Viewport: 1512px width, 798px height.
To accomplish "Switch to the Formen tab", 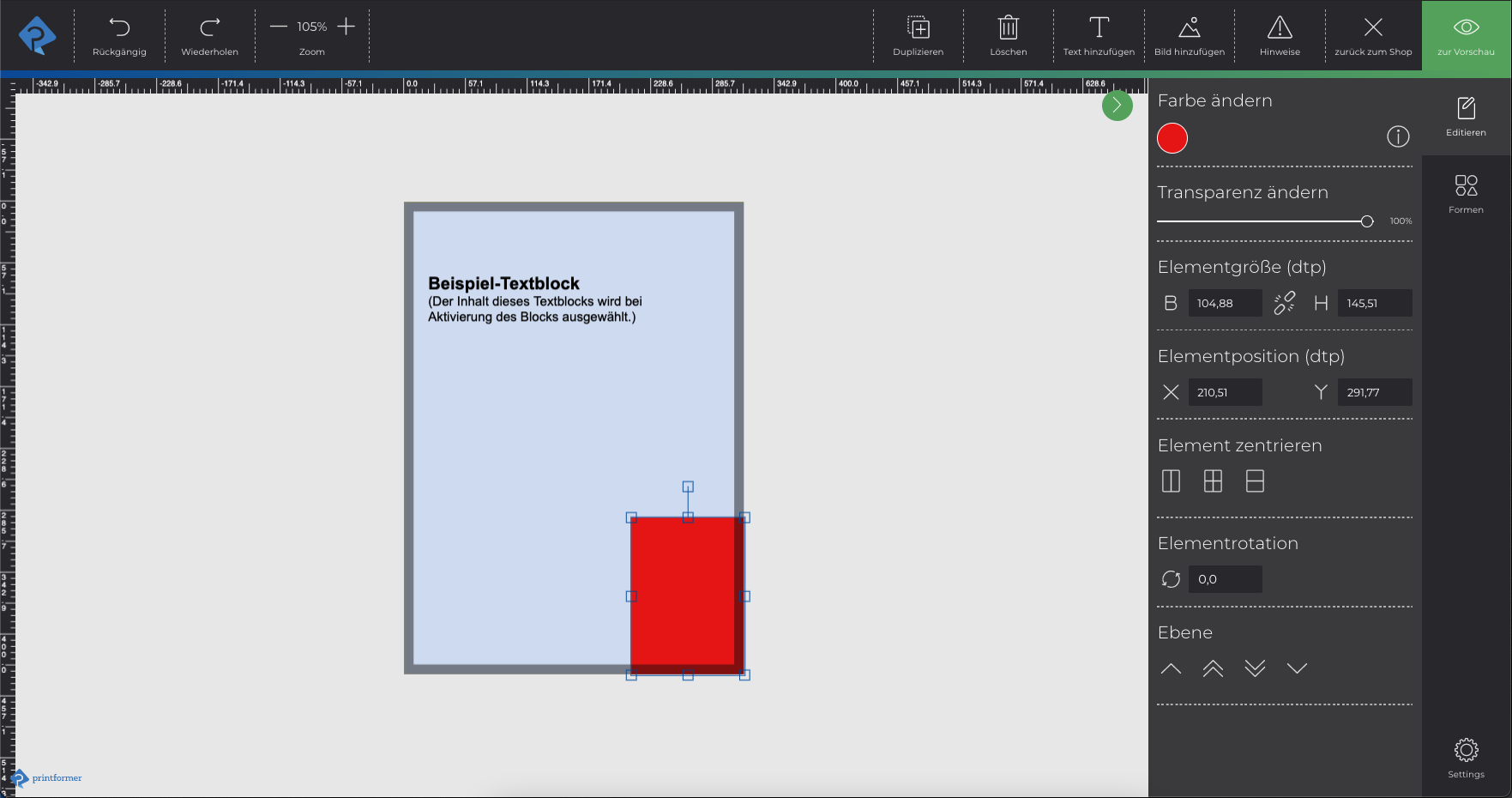I will click(x=1466, y=193).
